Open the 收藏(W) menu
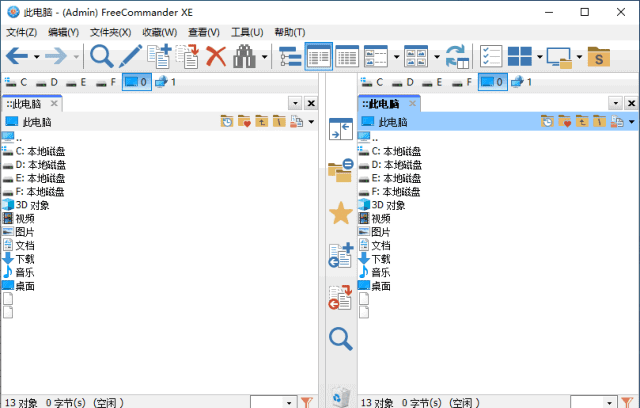 (160, 32)
